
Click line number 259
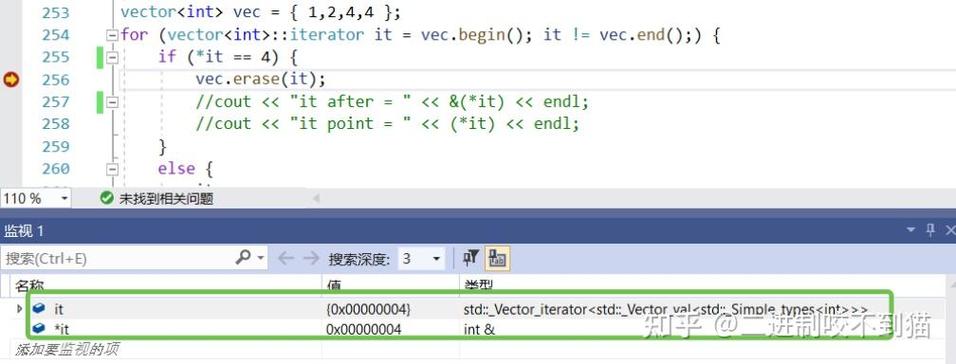click(55, 146)
